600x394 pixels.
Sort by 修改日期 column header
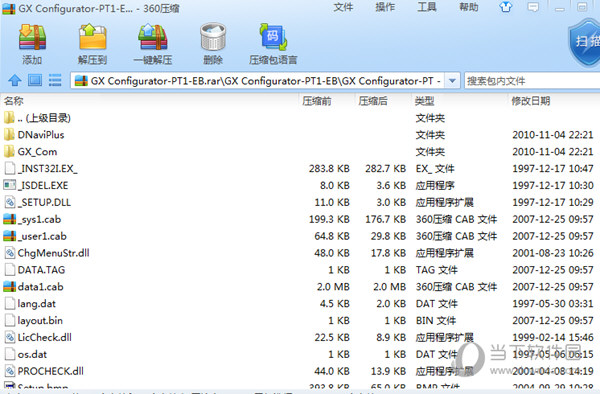(531, 101)
